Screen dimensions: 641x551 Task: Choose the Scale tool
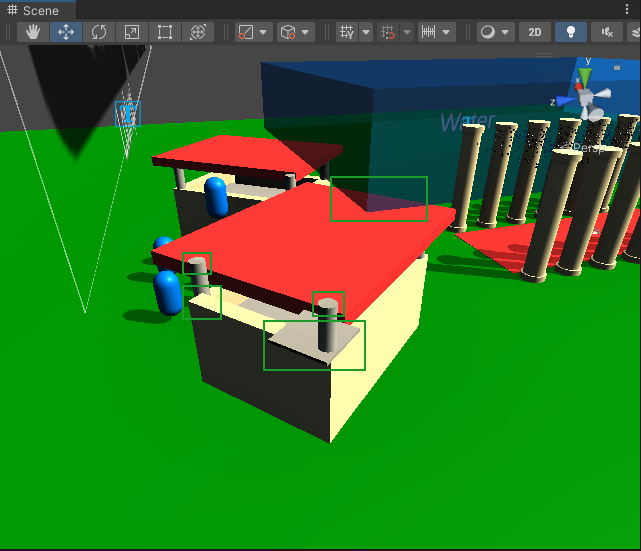[x=132, y=32]
